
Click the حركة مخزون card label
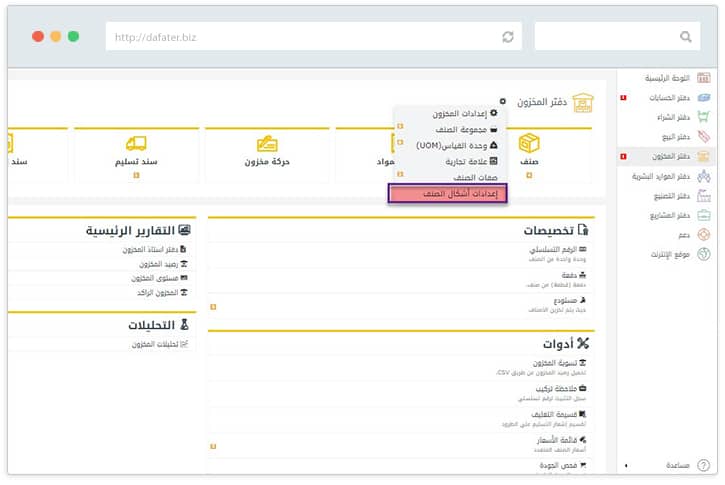pos(267,162)
